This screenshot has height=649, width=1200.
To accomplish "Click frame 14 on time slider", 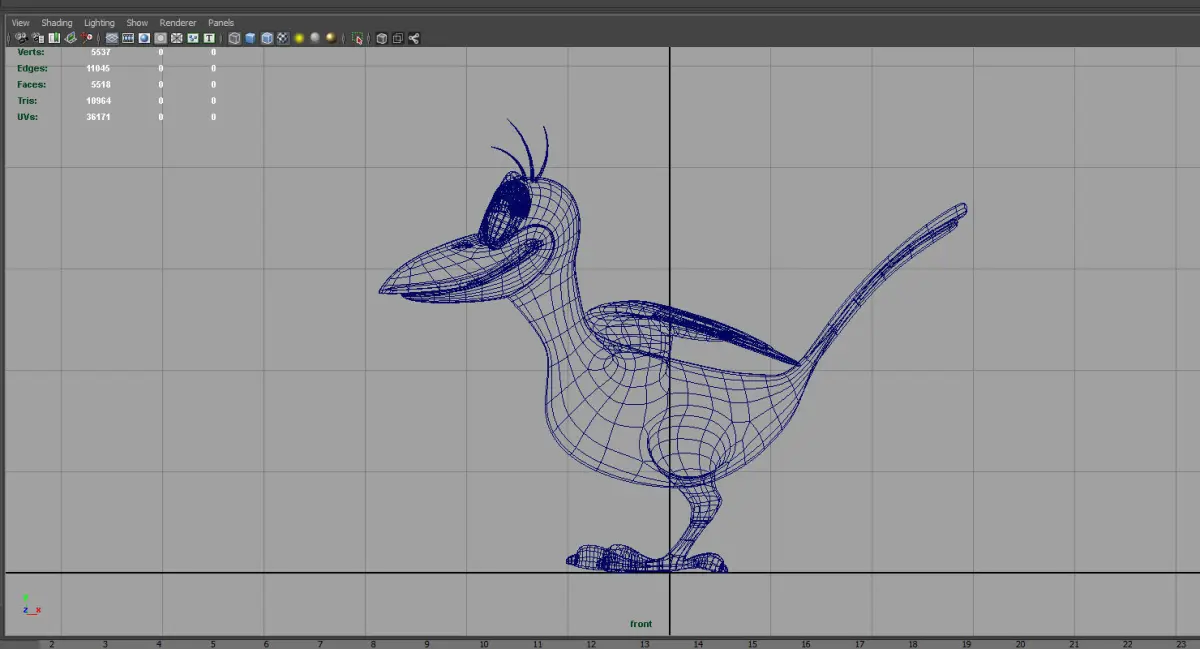I will pos(698,644).
